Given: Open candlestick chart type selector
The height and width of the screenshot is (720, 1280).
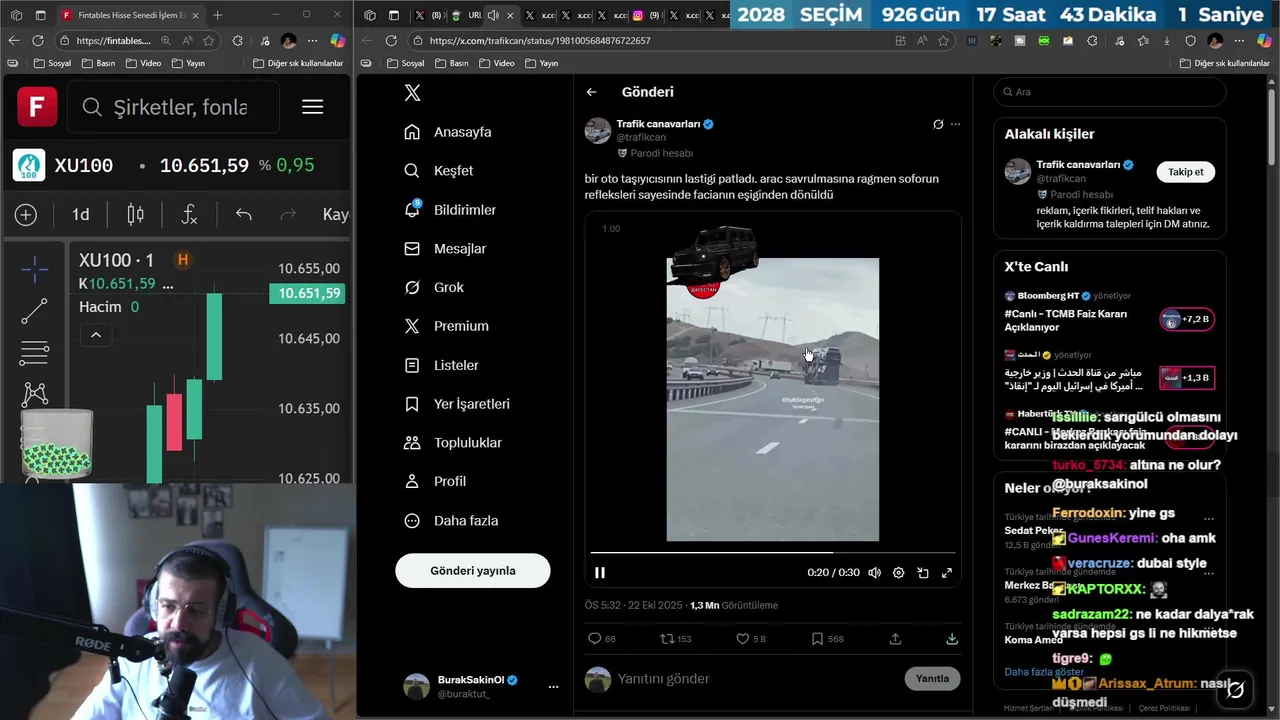Looking at the screenshot, I should pos(136,215).
